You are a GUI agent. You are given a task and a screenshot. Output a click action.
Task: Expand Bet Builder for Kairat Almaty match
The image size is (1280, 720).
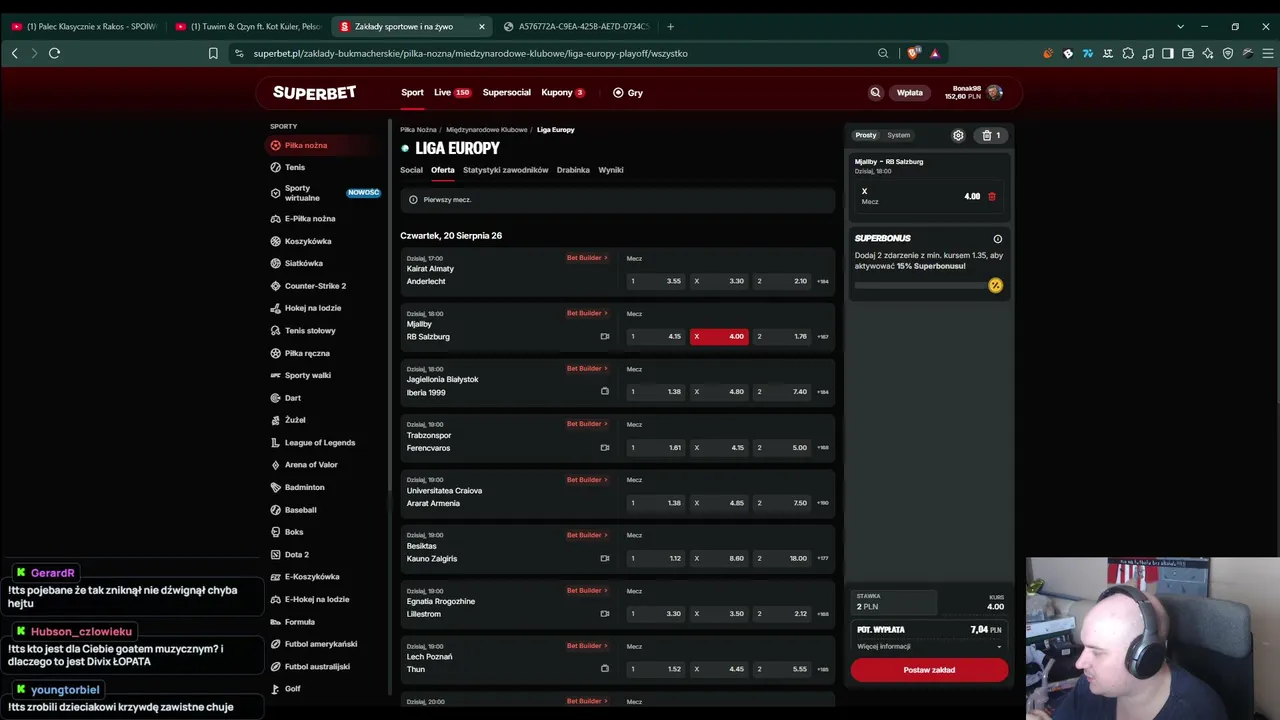click(587, 258)
